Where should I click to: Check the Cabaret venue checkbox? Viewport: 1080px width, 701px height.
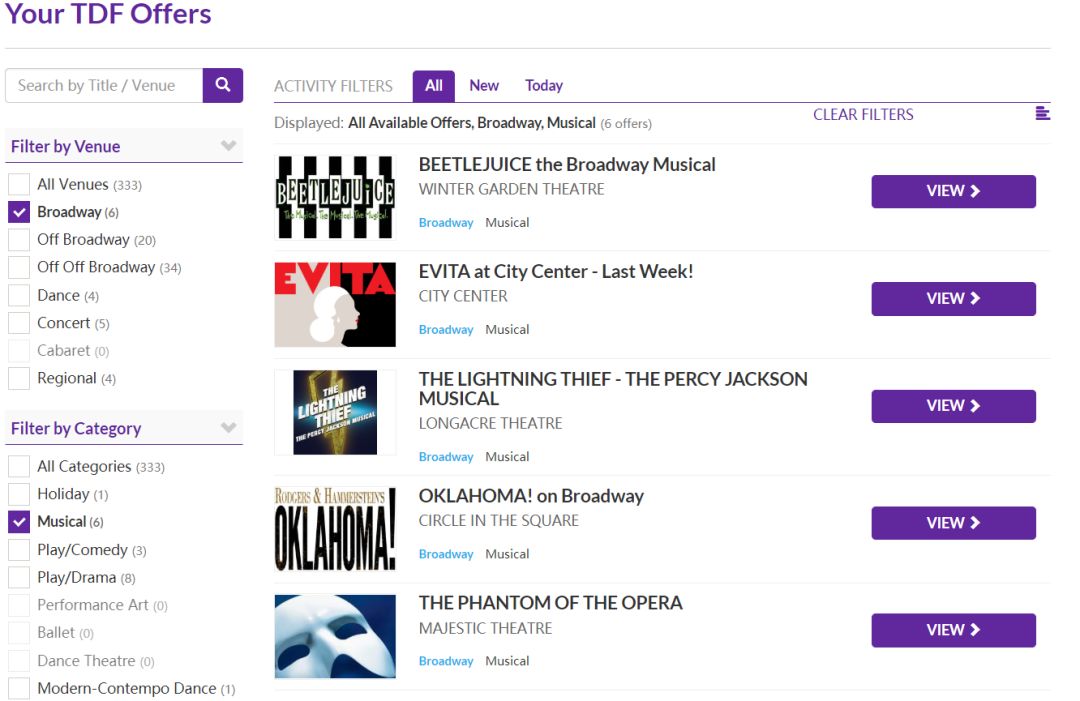click(19, 350)
